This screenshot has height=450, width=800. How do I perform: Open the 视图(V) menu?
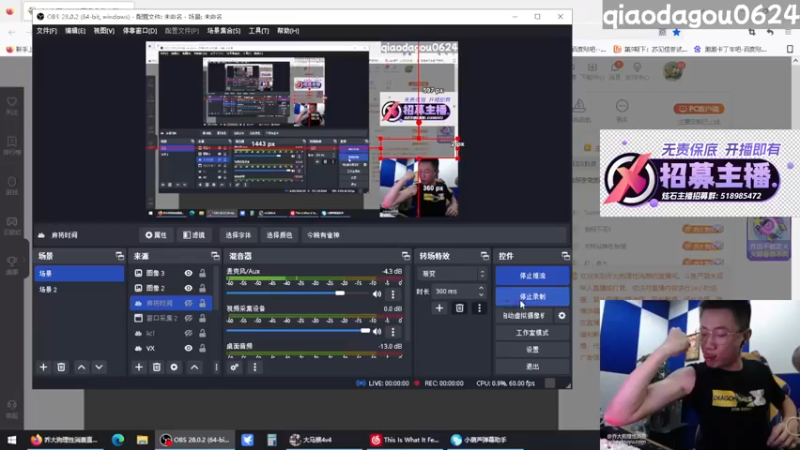(104, 31)
